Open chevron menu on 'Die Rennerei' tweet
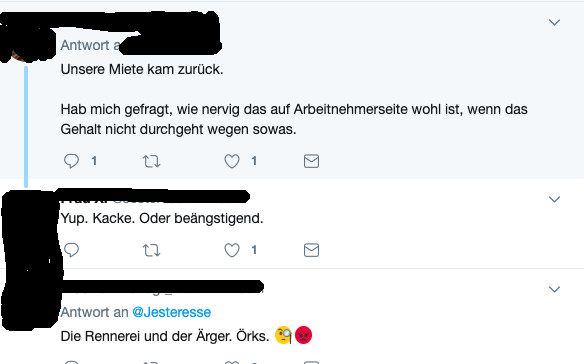Image resolution: width=584 pixels, height=364 pixels. pos(555,289)
